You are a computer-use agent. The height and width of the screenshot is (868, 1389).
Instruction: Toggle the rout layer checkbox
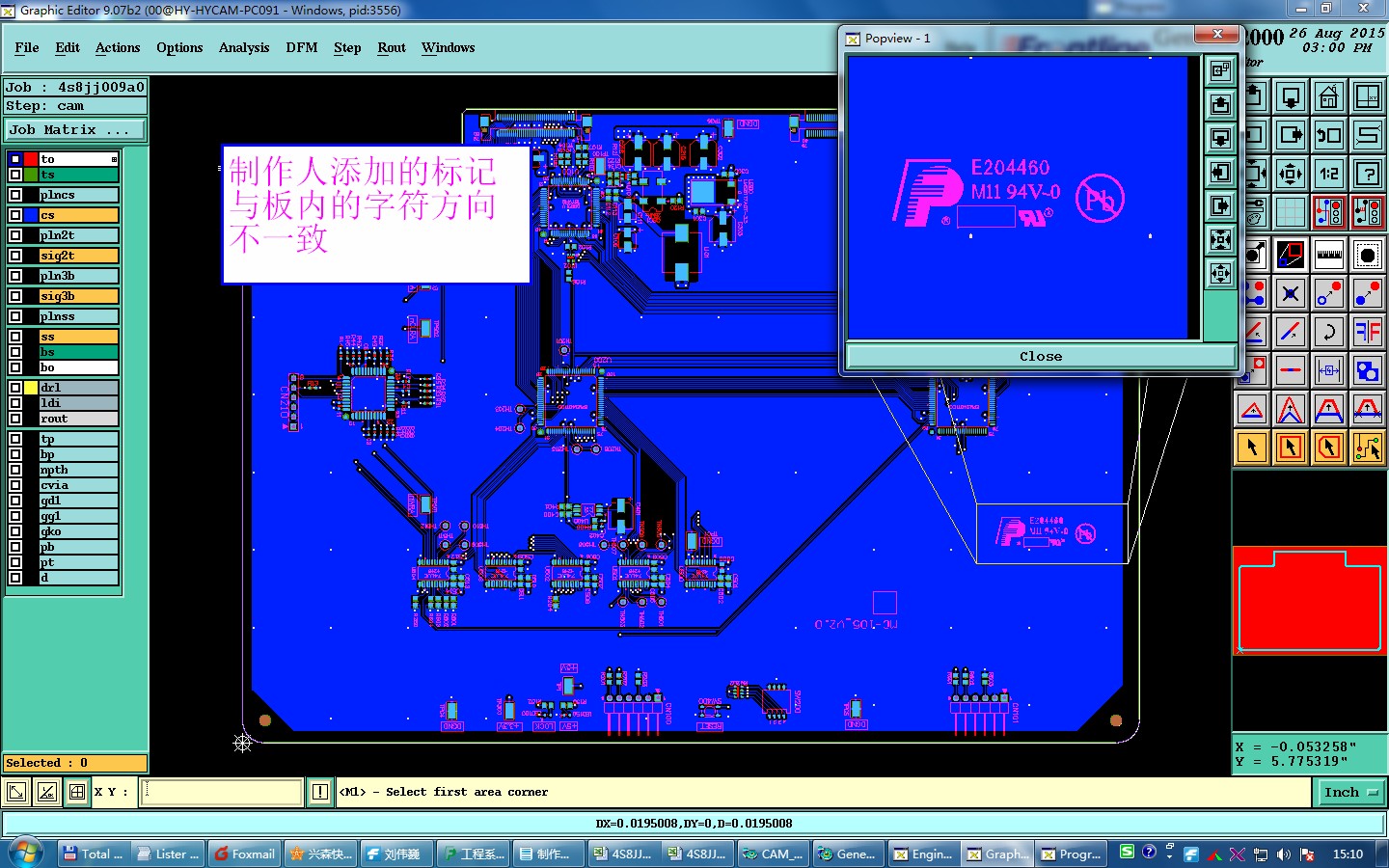[x=15, y=419]
